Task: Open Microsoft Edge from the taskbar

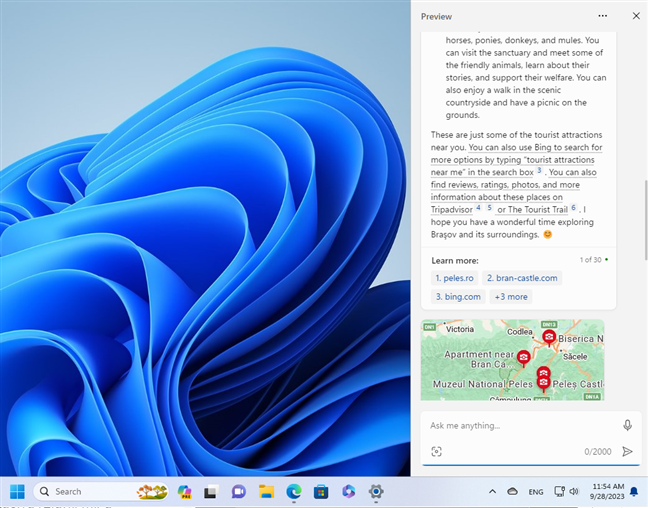Action: coord(294,491)
